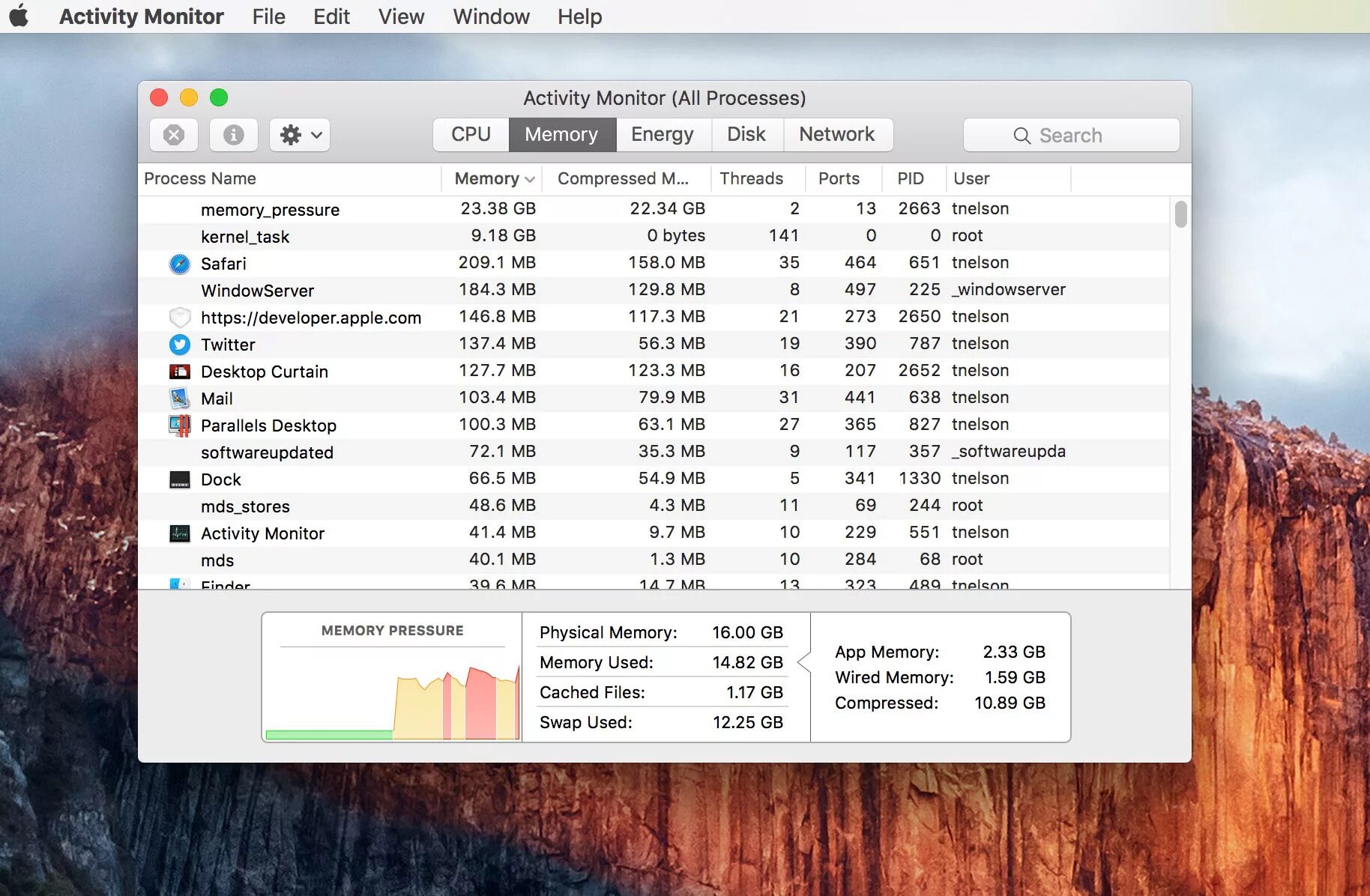This screenshot has height=896, width=1370.
Task: Click Safari's 209.1 MB memory value
Action: [498, 263]
